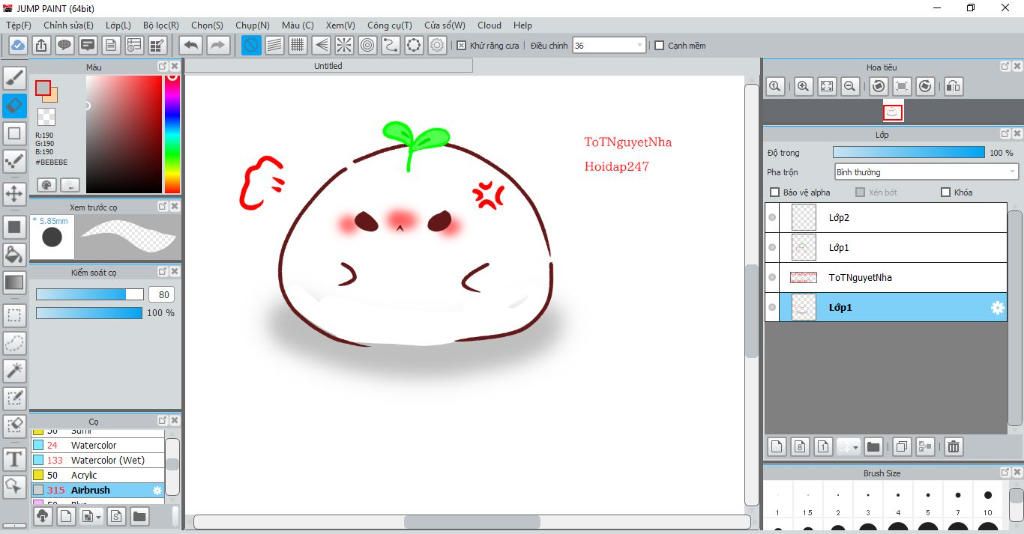This screenshot has width=1024, height=534.
Task: Select the Brush tool
Action: (x=14, y=78)
